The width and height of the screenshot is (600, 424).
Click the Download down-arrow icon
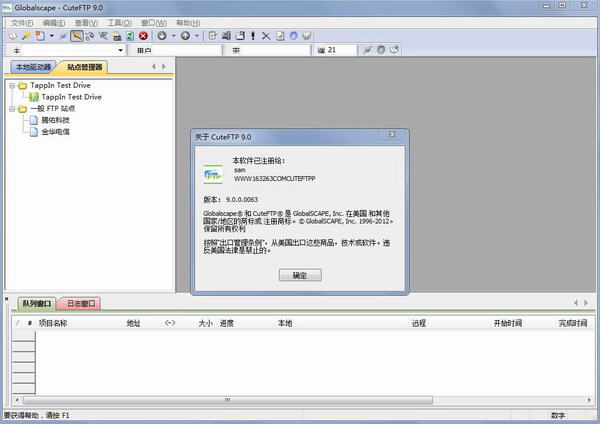(162, 36)
